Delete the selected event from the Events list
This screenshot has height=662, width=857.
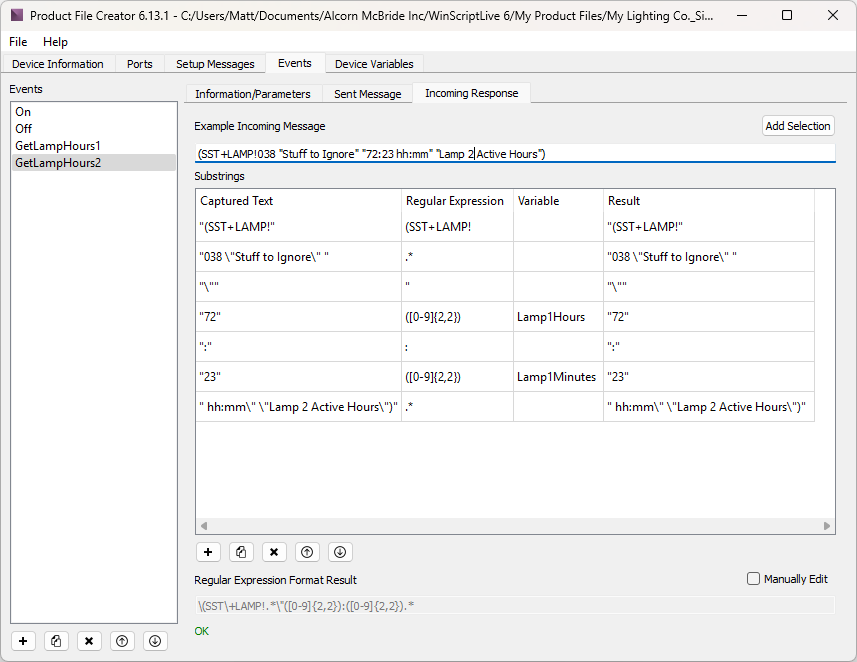pos(89,641)
